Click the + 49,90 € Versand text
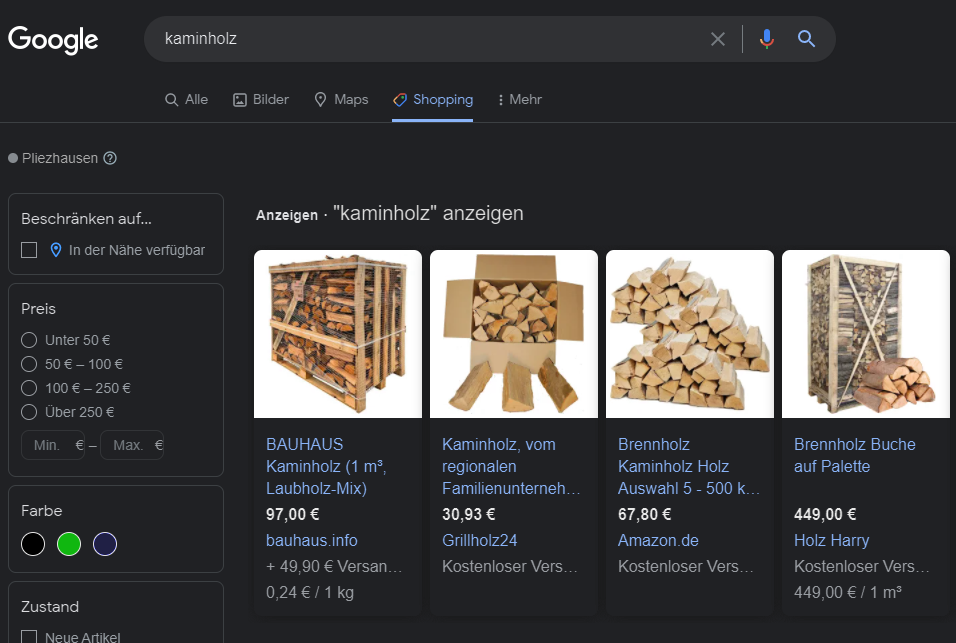Viewport: 956px width, 643px height. point(334,566)
